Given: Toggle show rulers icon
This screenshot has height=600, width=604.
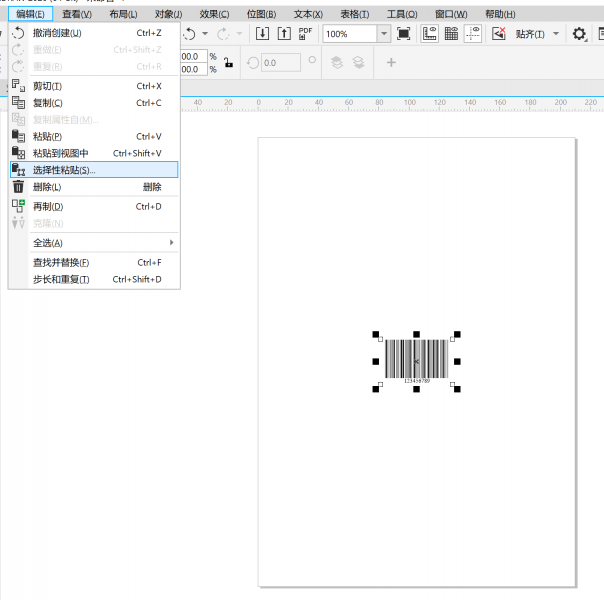Looking at the screenshot, I should pyautogui.click(x=429, y=33).
